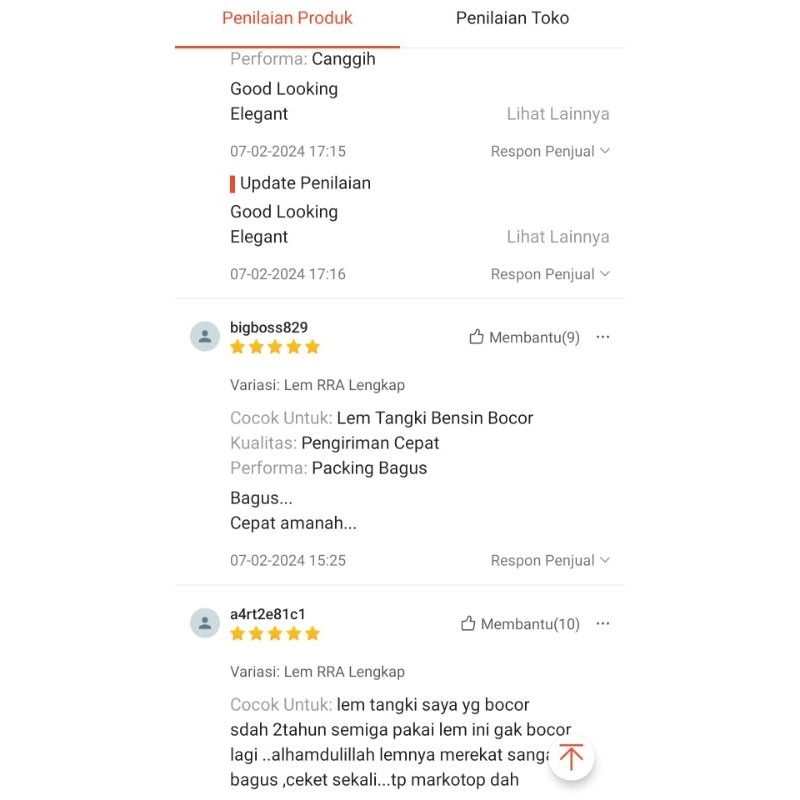This screenshot has height=800, width=800.
Task: Open the a4rt2e81c1 username profile
Action: coord(268,613)
